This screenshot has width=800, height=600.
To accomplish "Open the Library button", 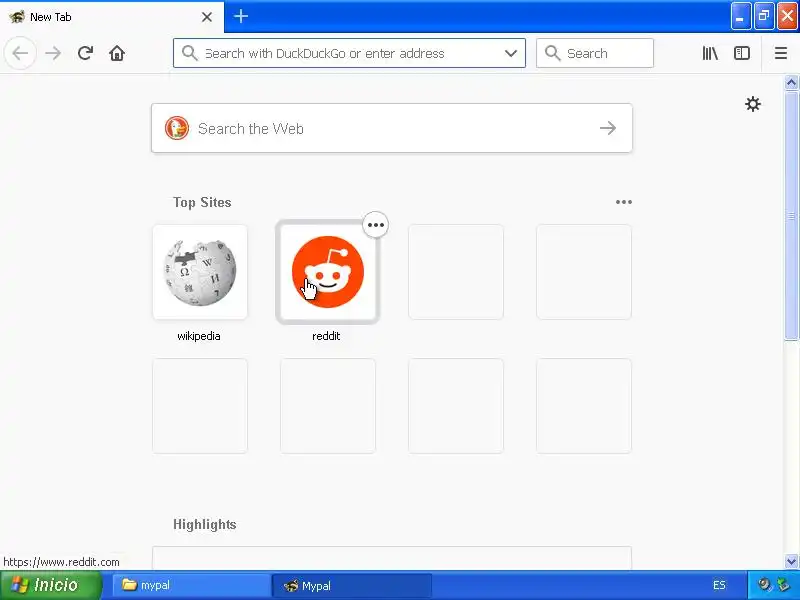I will (710, 53).
